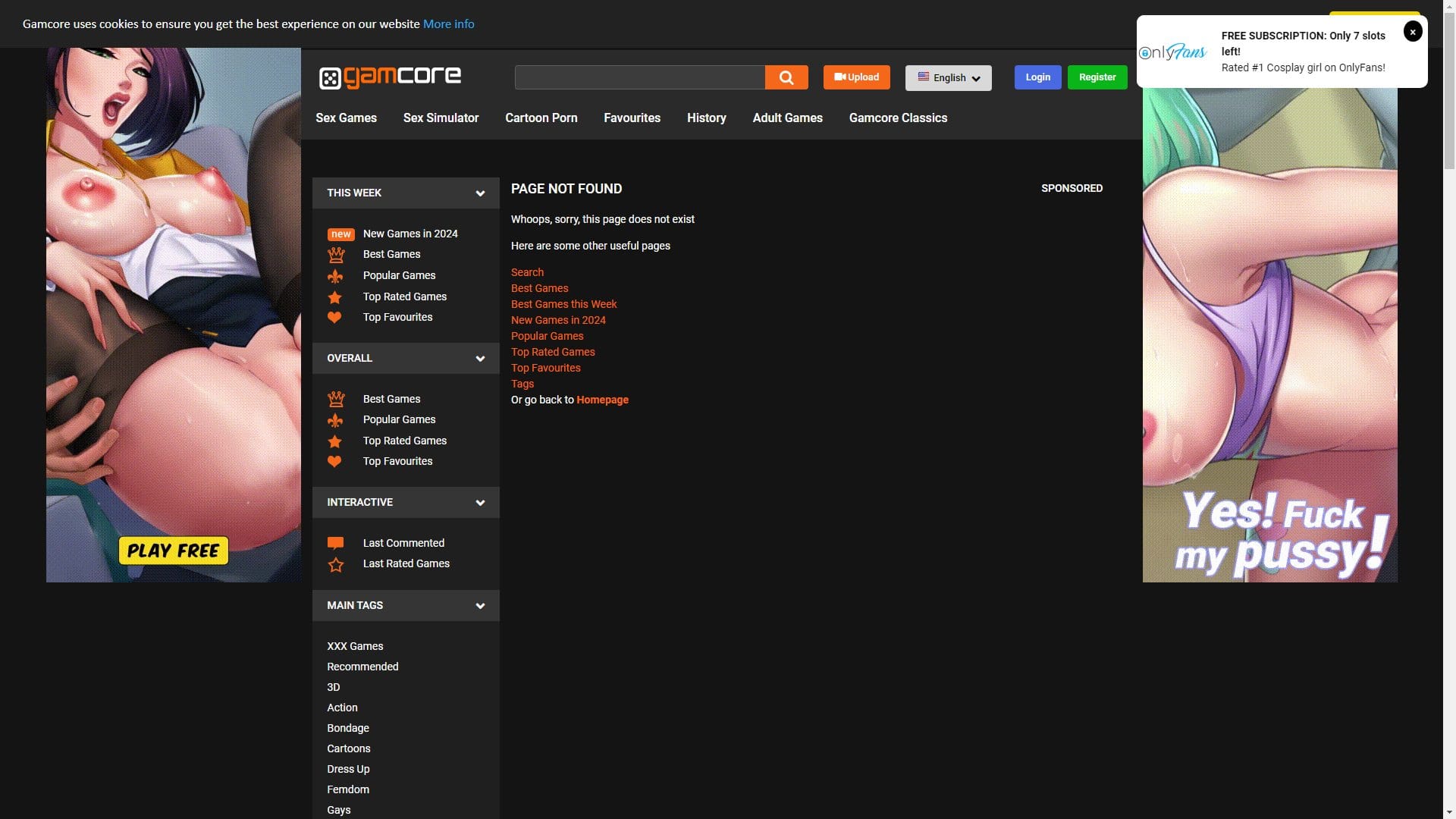Select the 'Gays' tag
The height and width of the screenshot is (819, 1456).
pos(339,811)
